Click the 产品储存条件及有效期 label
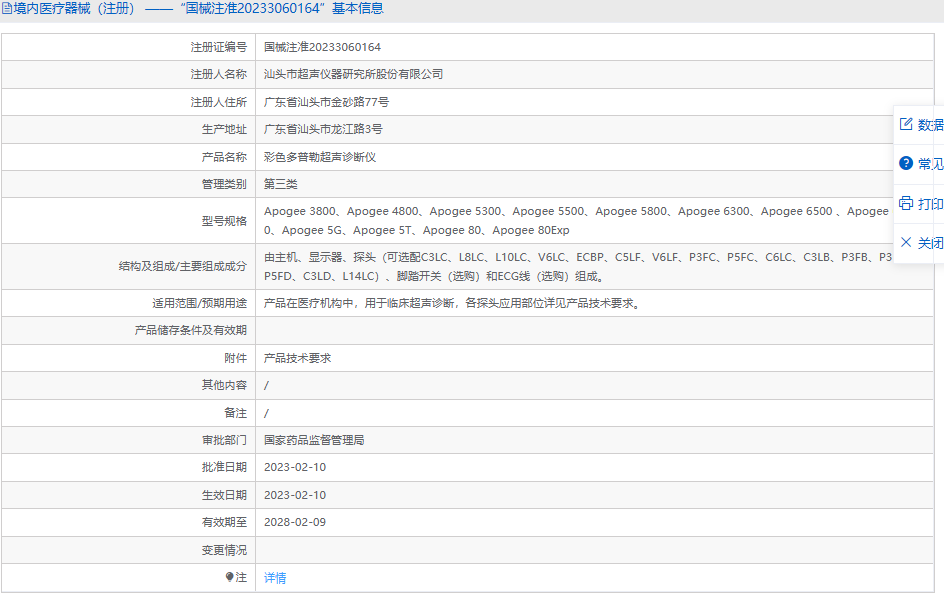Image resolution: width=944 pixels, height=597 pixels. 190,330
